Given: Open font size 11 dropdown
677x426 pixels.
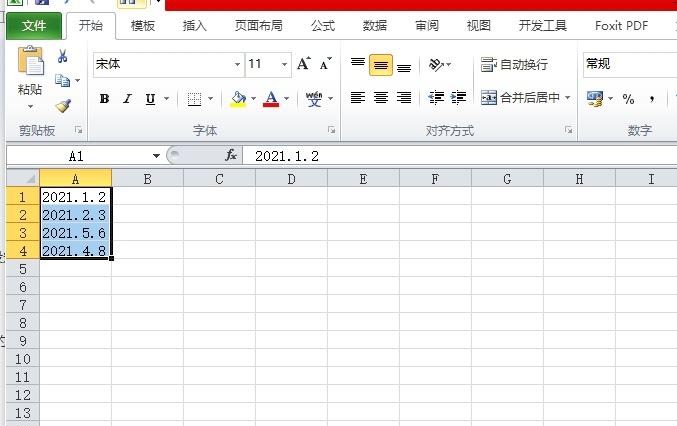Looking at the screenshot, I should [284, 64].
